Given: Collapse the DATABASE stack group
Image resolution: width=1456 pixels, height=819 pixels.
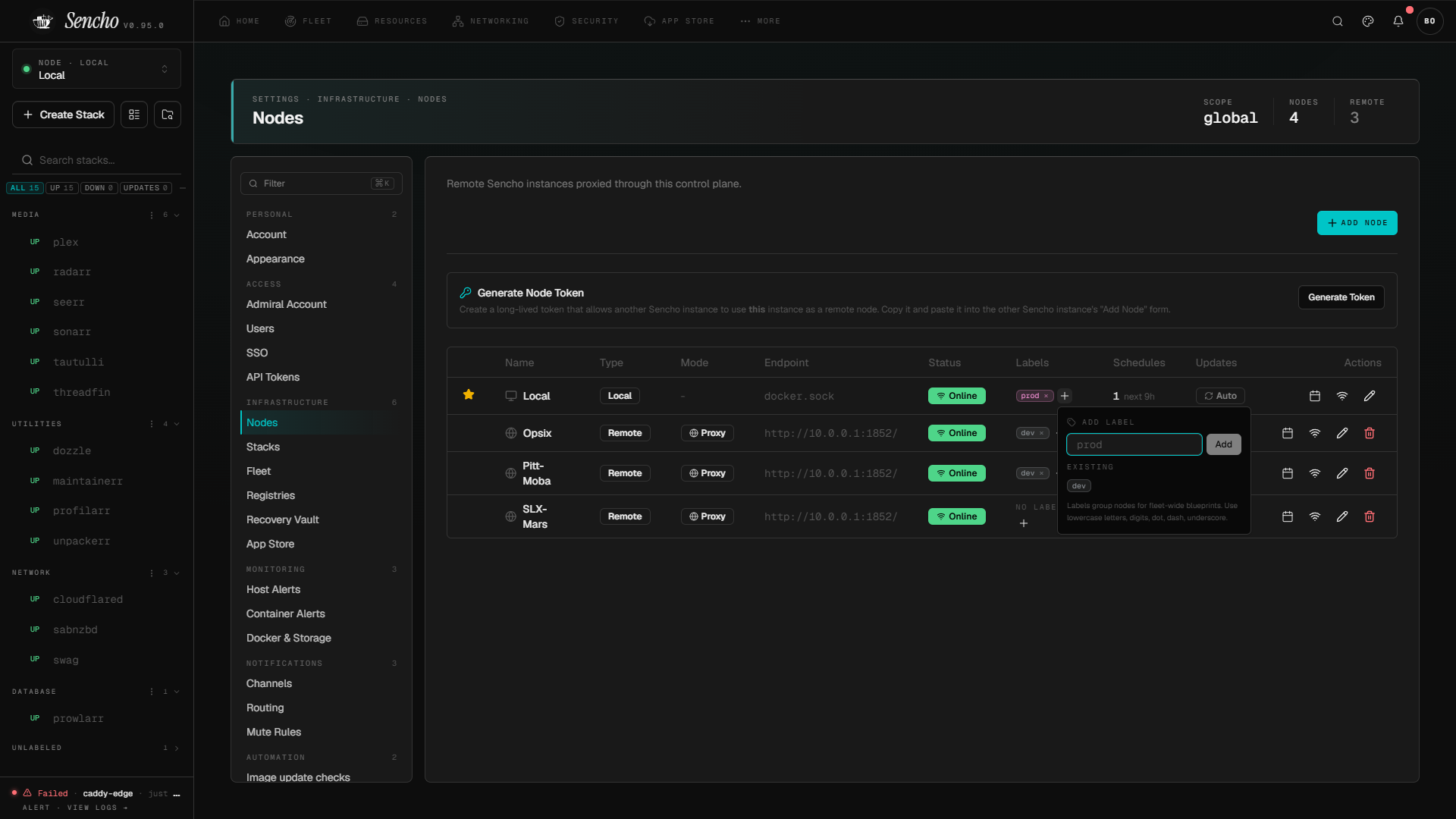Looking at the screenshot, I should [177, 692].
